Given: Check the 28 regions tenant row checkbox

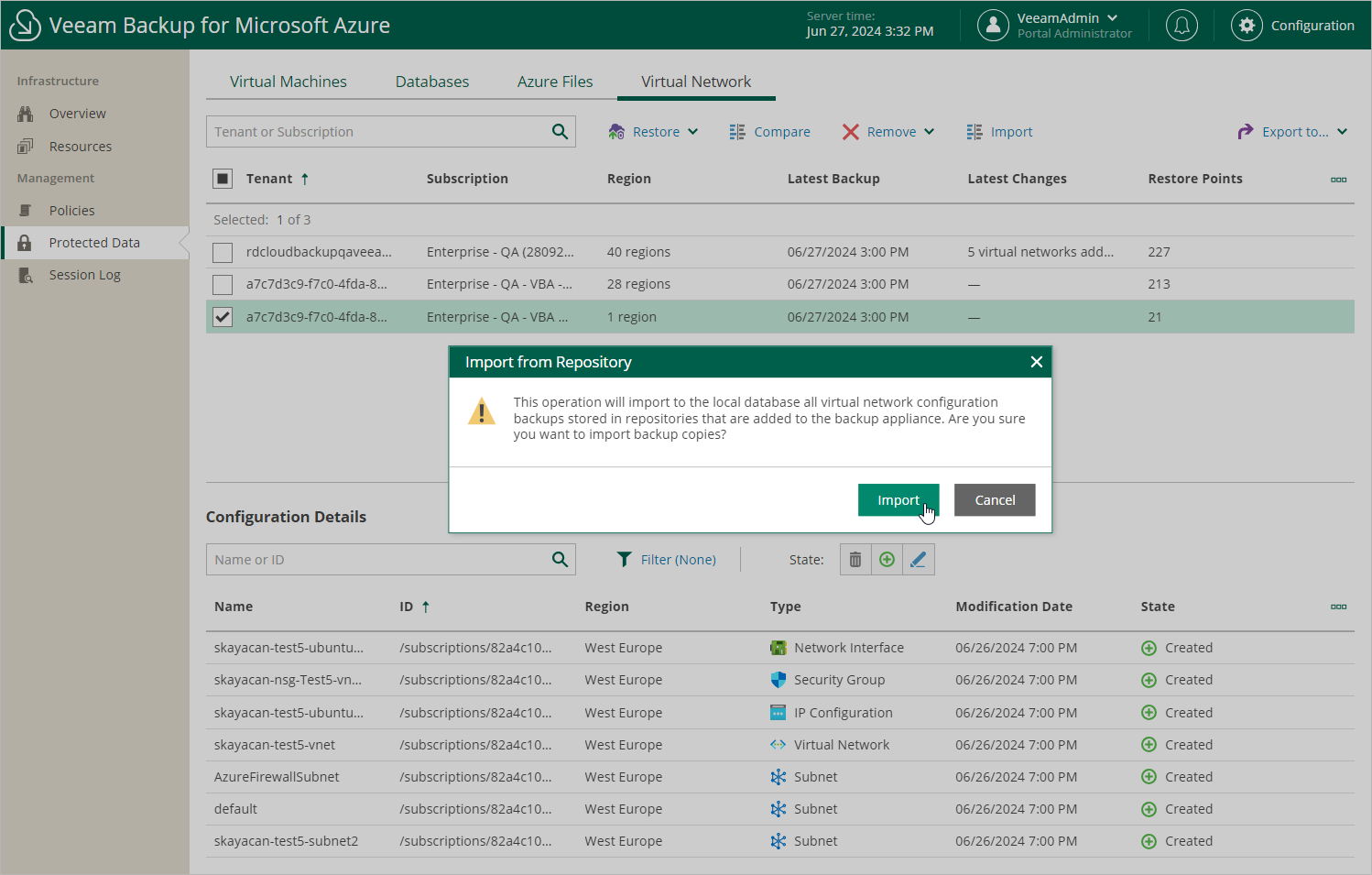Looking at the screenshot, I should click(223, 285).
